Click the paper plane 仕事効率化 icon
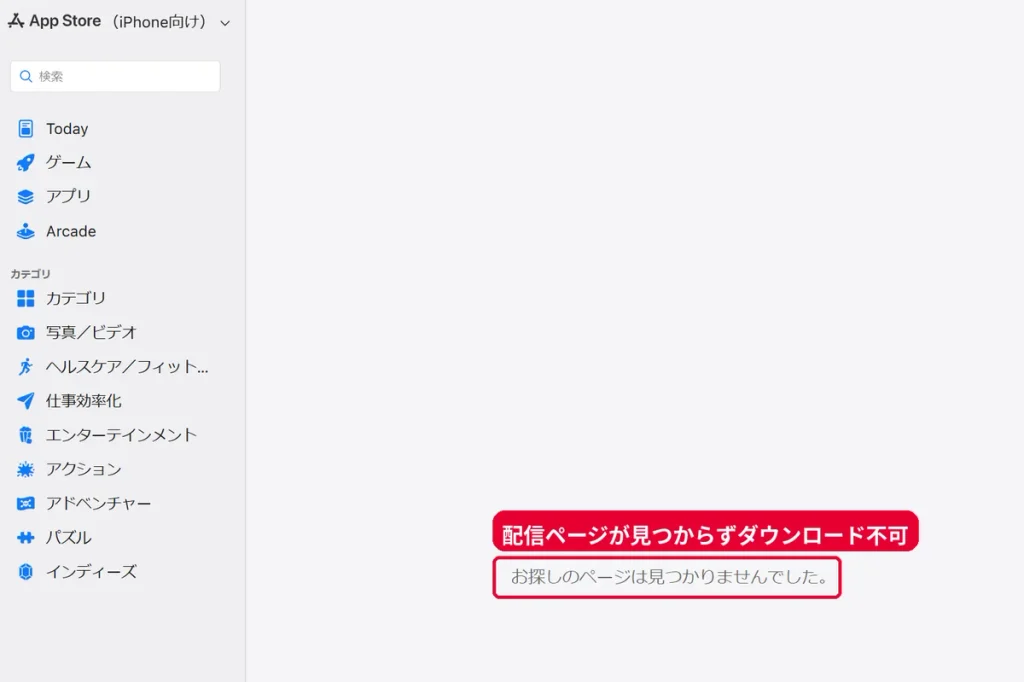 click(x=25, y=400)
